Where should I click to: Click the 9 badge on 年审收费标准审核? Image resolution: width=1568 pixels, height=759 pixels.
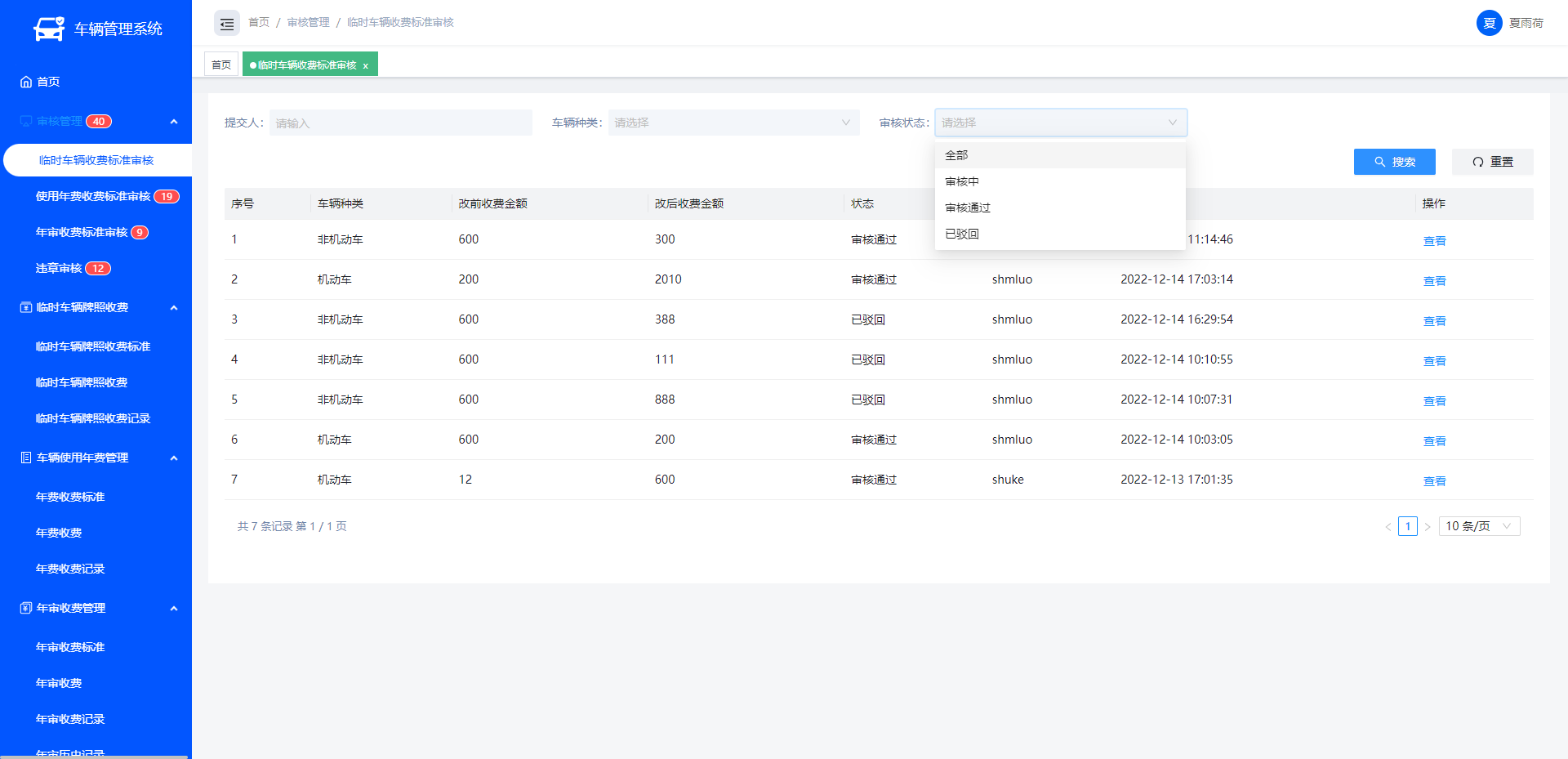(x=140, y=233)
